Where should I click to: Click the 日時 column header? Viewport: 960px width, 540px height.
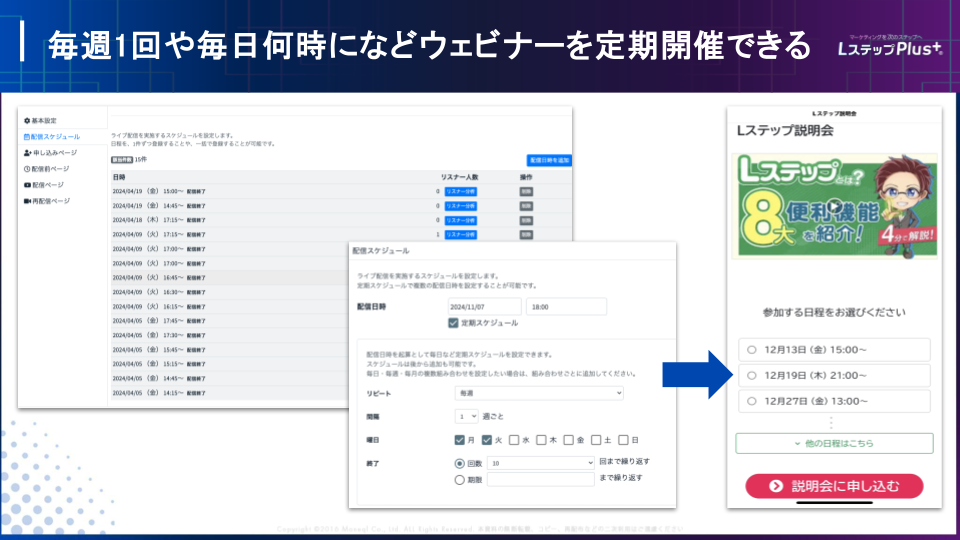click(119, 177)
